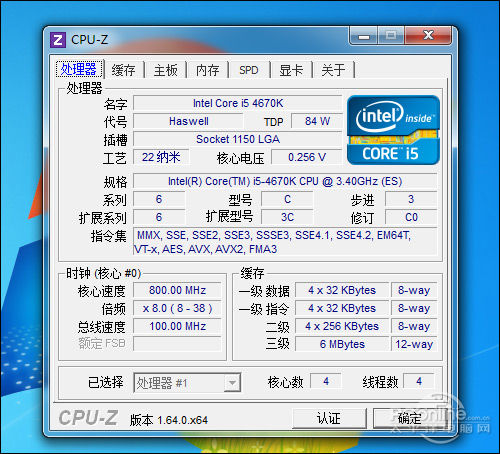
Task: Click the name field Intel Core i5 4670K
Action: pos(238,103)
